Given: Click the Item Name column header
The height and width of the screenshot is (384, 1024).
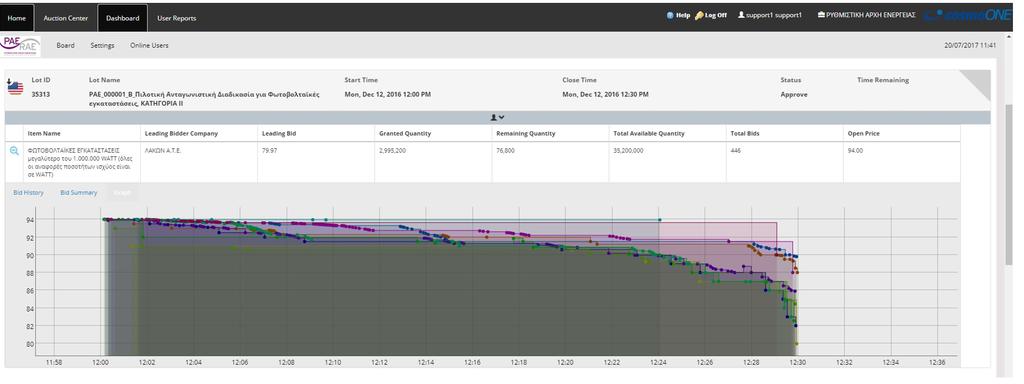Looking at the screenshot, I should 43,133.
